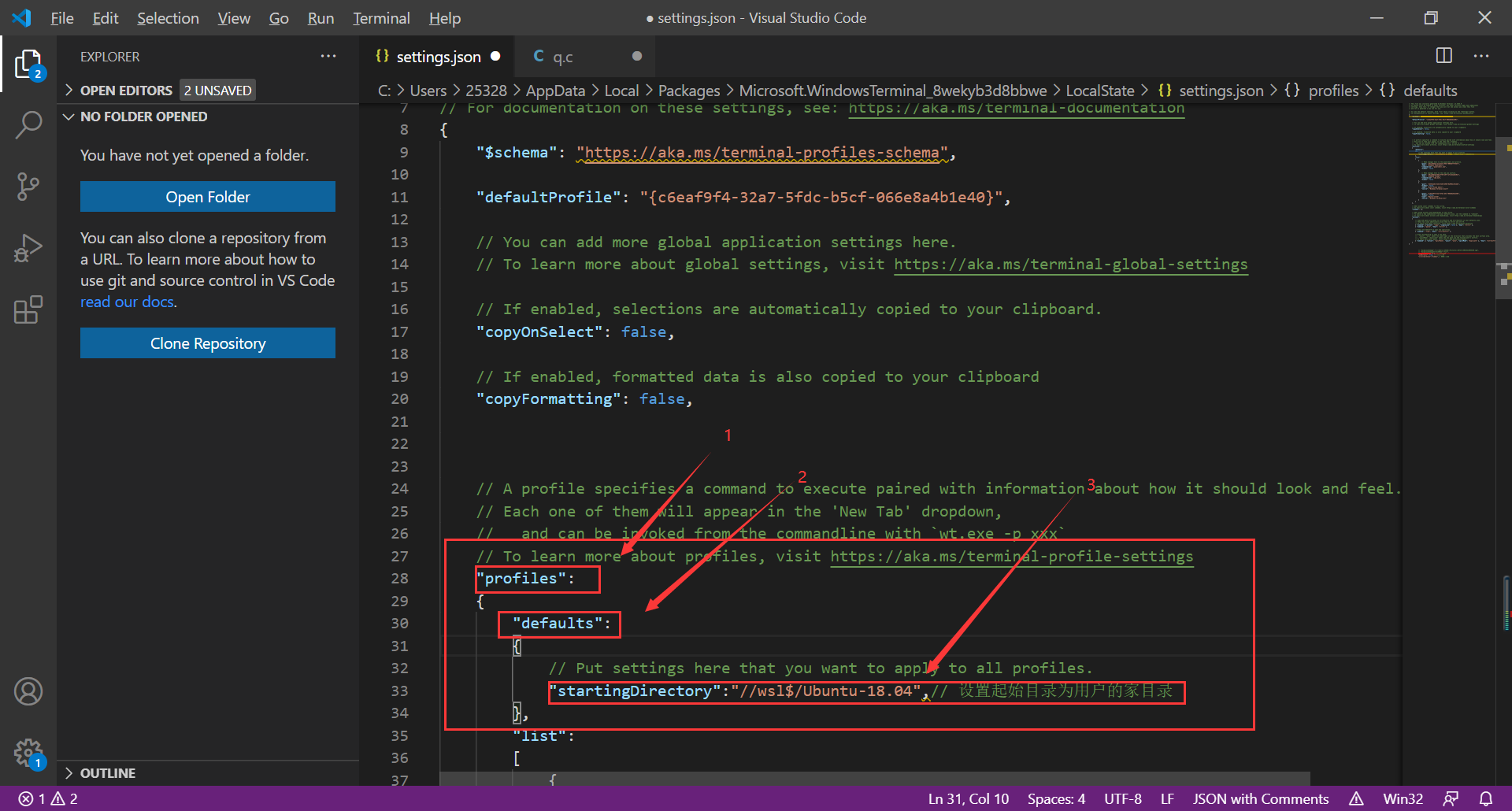Click the 'LocalState' breadcrumb segment
Image resolution: width=1512 pixels, height=811 pixels.
tap(1100, 91)
